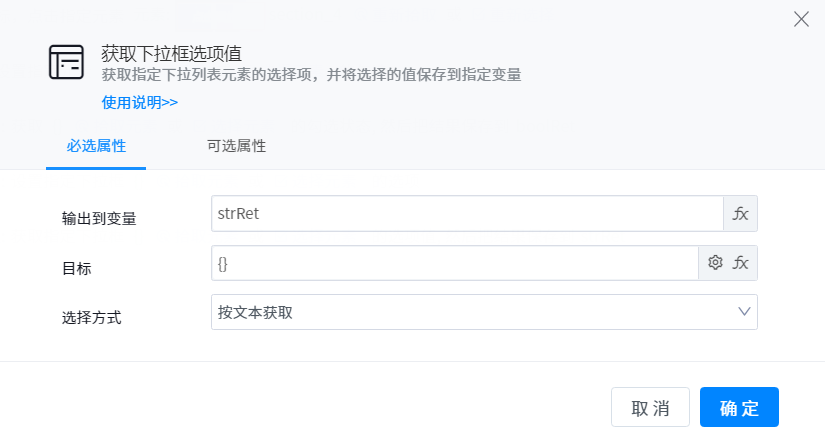The width and height of the screenshot is (825, 446).
Task: Open the 使用说明>> help link
Action: coord(140,102)
